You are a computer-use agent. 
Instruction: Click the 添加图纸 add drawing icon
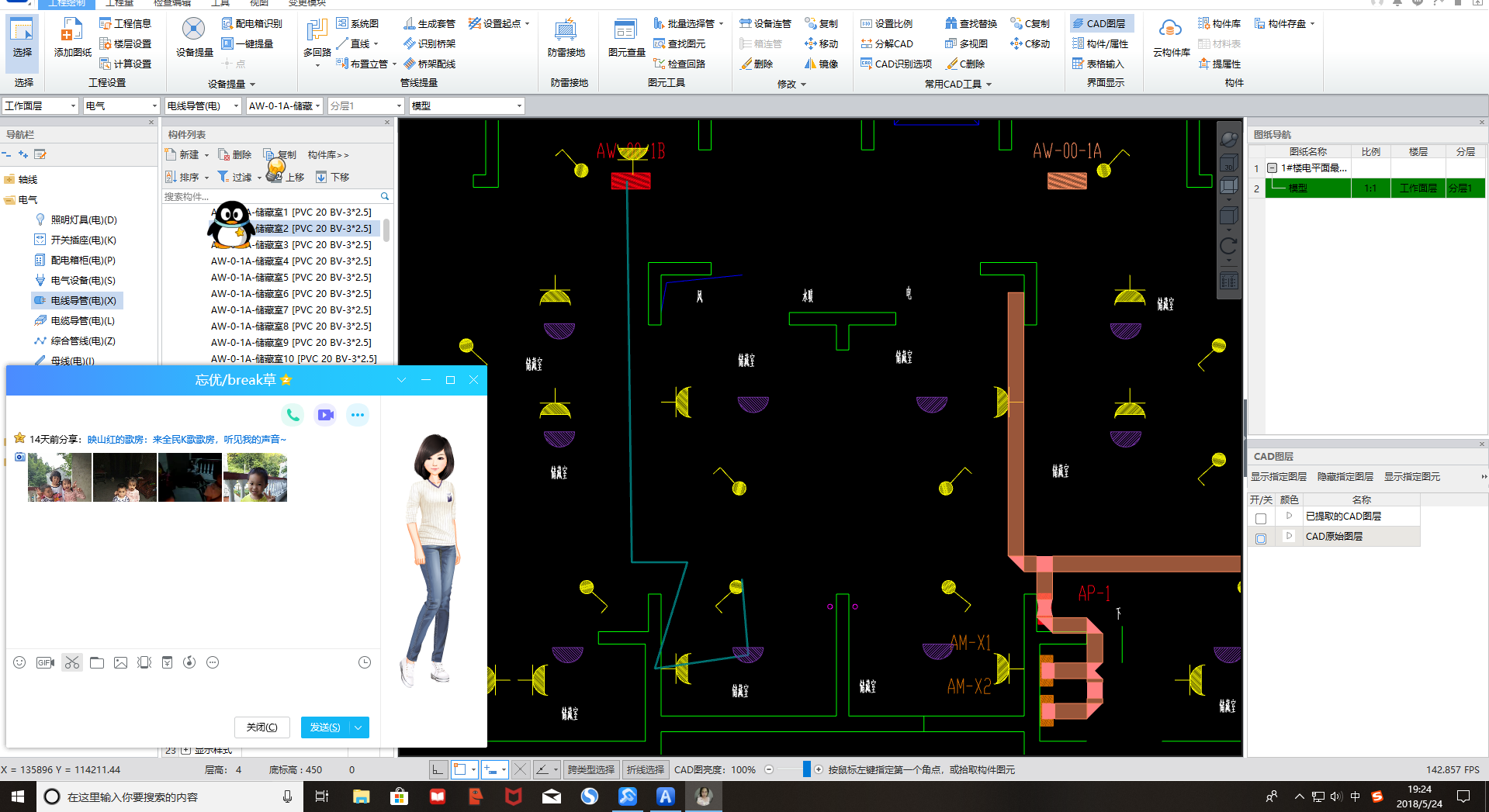[x=72, y=38]
